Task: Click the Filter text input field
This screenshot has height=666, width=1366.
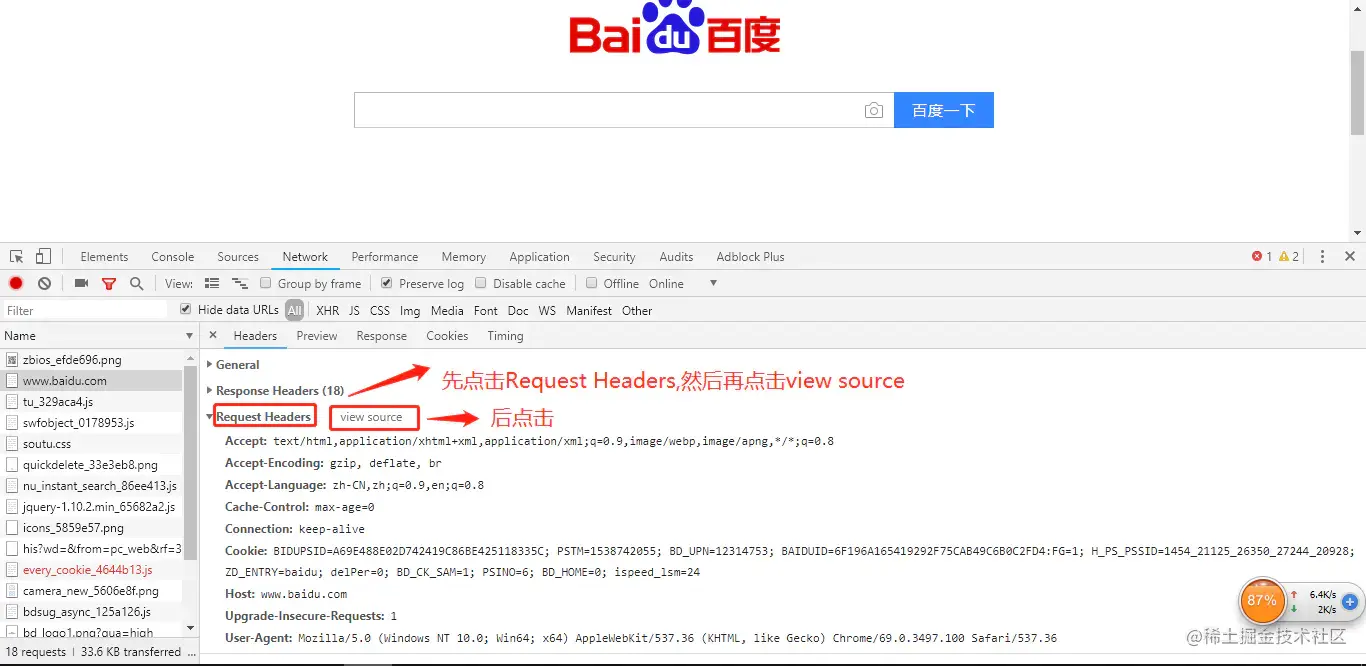Action: pos(85,311)
